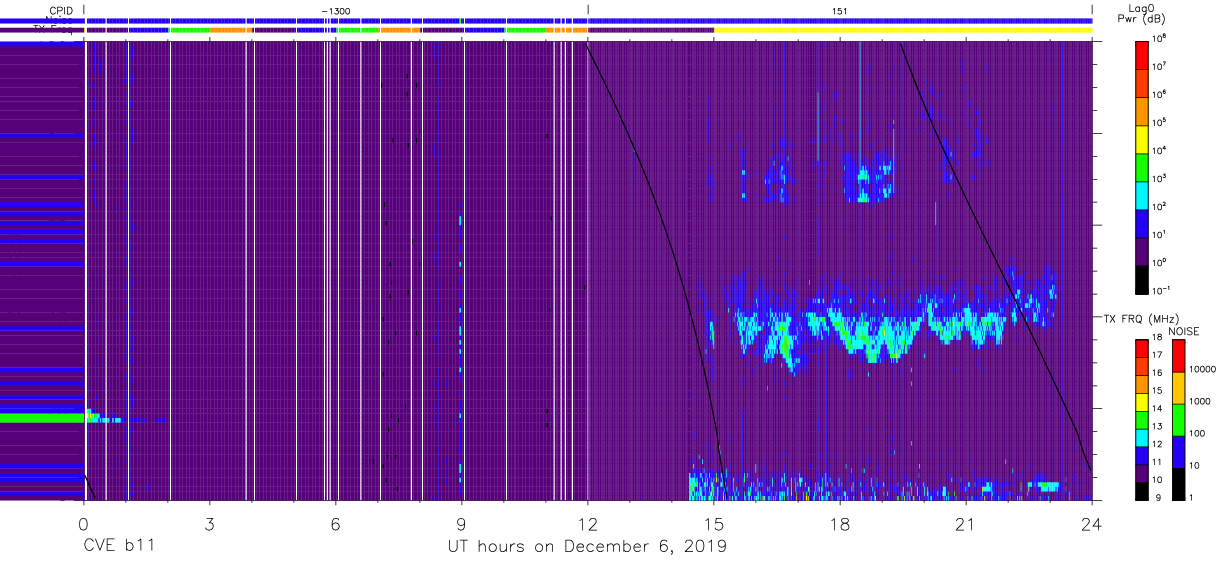Pick the blue segment of the NOISE colorbar
The width and height of the screenshot is (1228, 567).
1179,452
